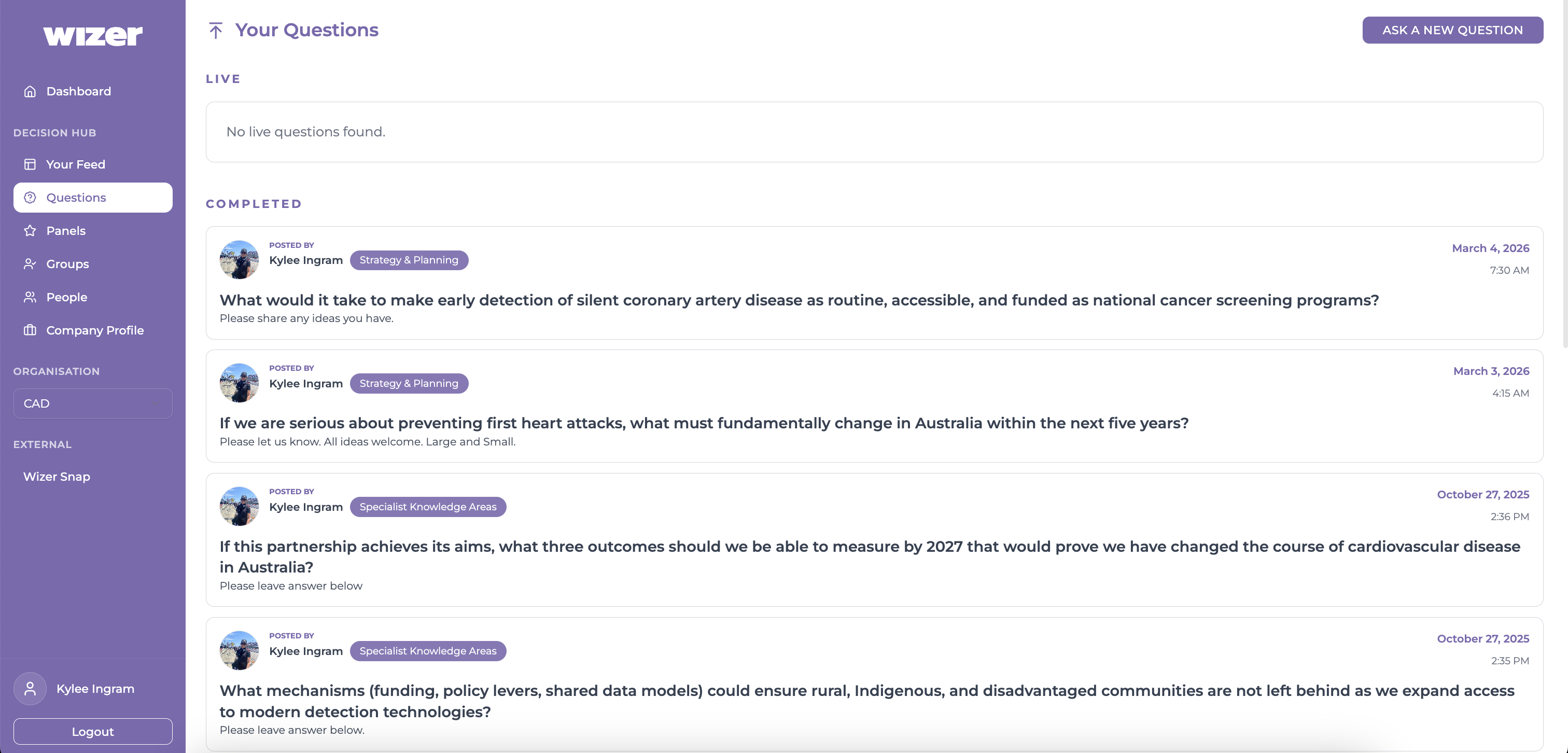Go to Company Profile page
Image resolution: width=1568 pixels, height=753 pixels.
point(94,330)
